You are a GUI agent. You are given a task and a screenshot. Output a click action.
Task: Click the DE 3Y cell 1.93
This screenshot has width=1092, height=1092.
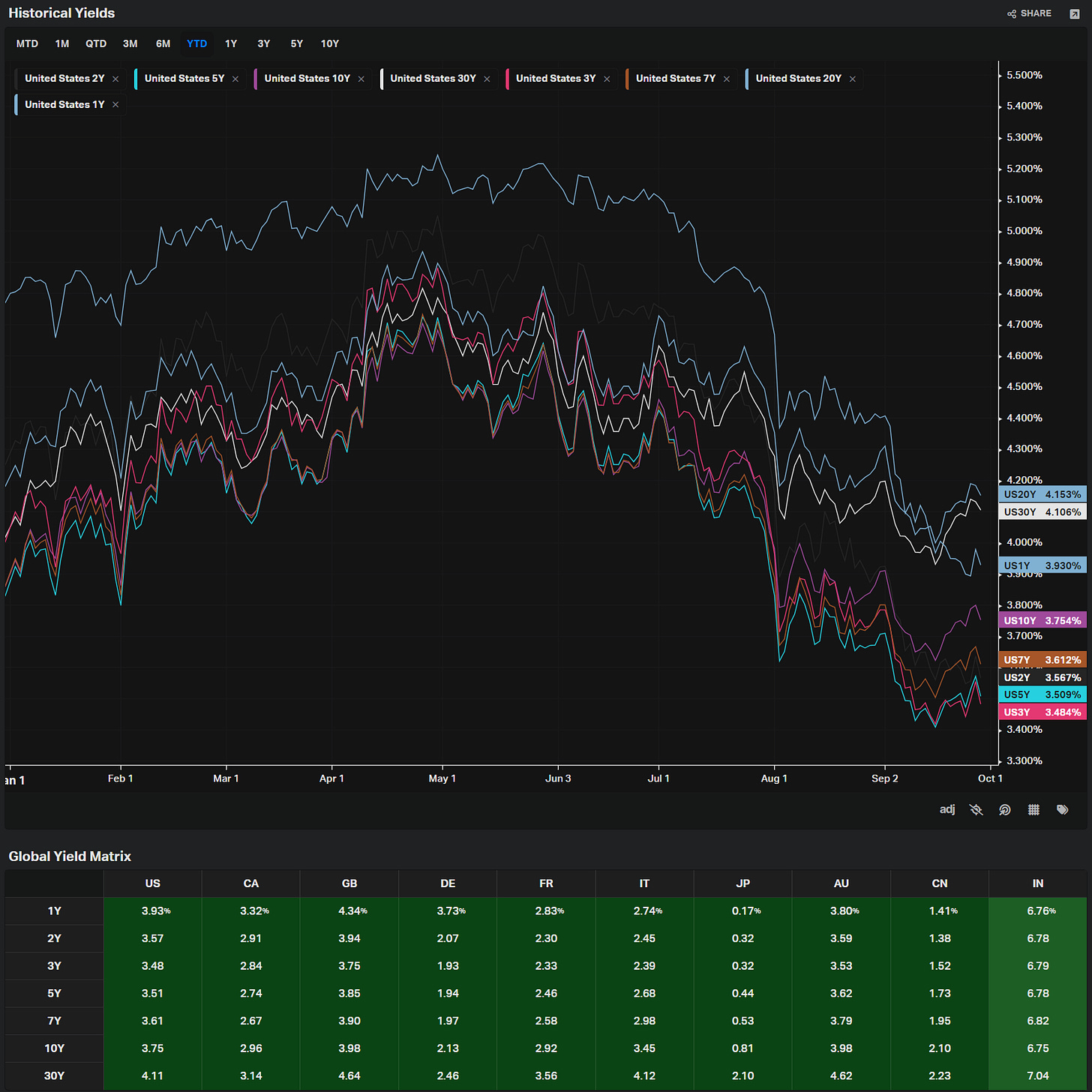coord(448,966)
